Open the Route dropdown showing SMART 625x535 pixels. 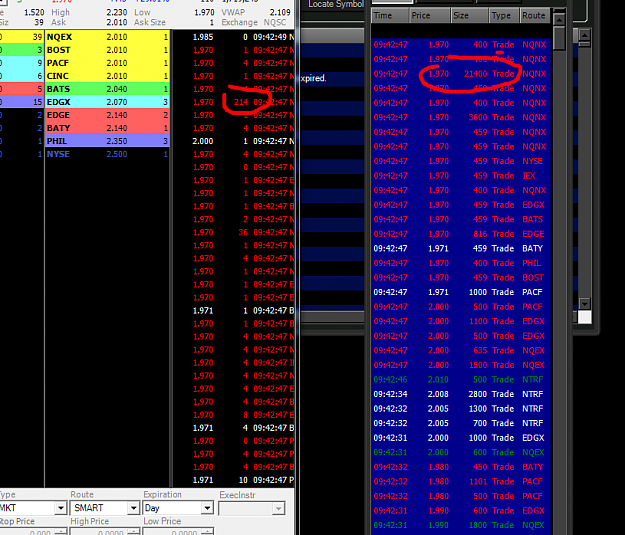point(134,508)
